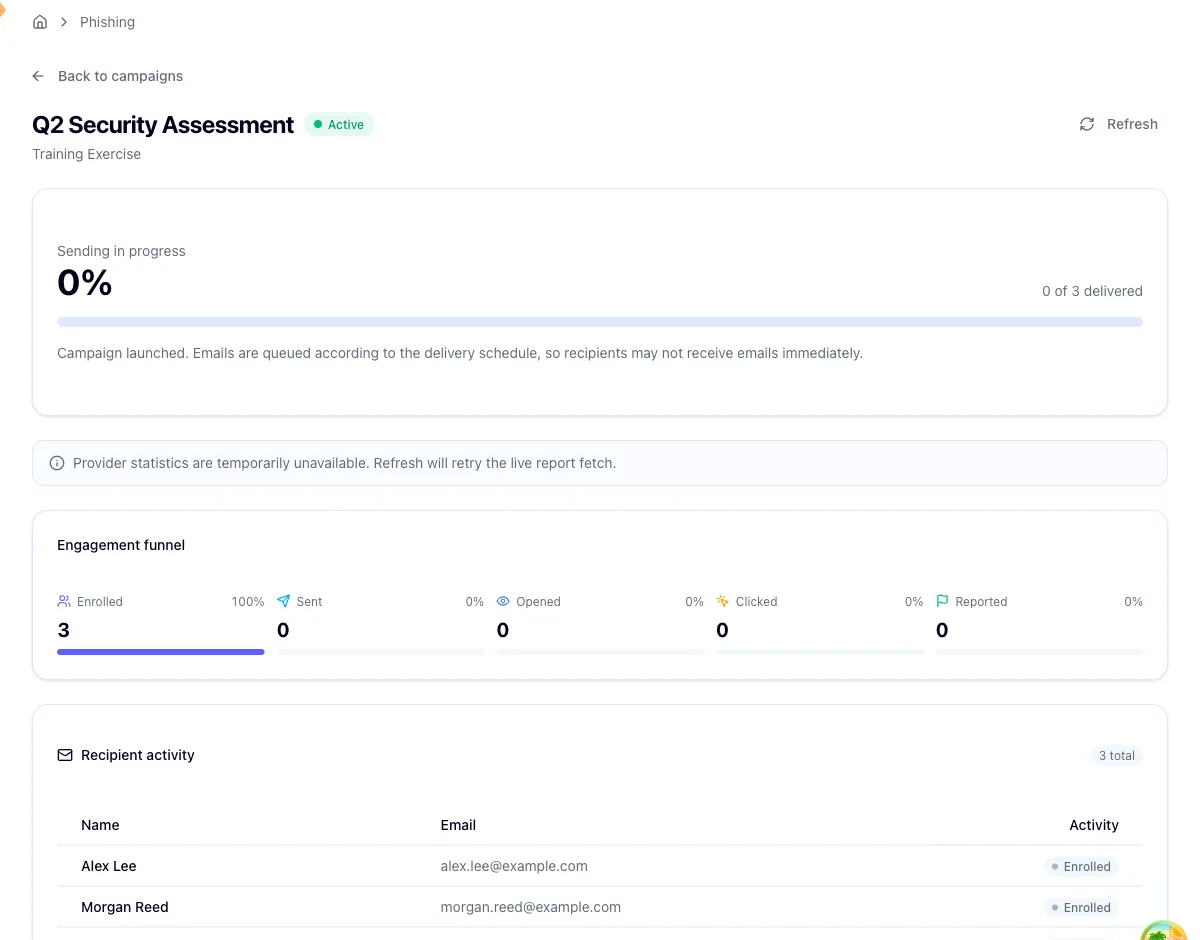Click the Enrolled 100% percentage

(248, 602)
